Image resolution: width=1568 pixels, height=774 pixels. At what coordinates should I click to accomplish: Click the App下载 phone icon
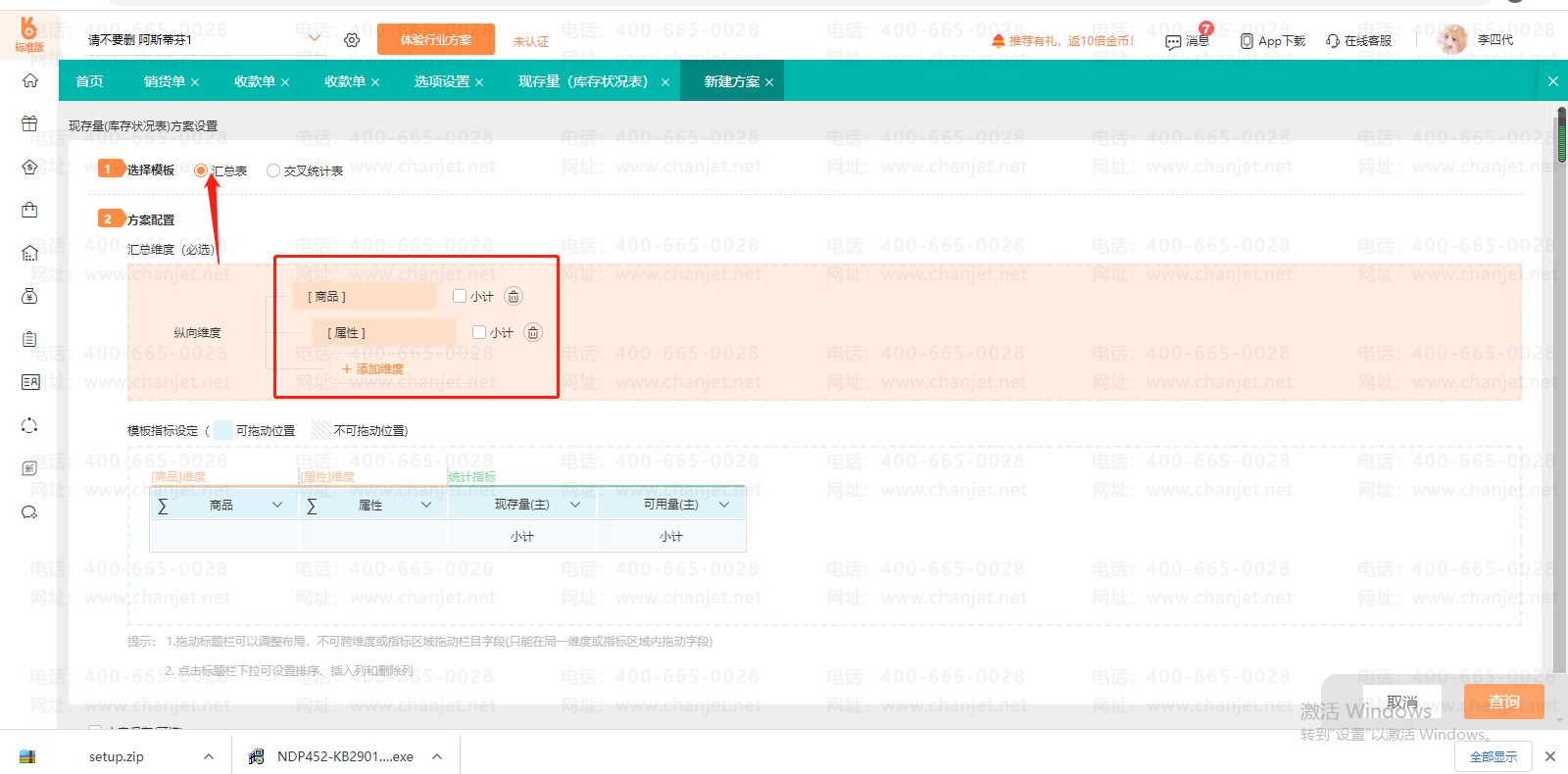[1247, 41]
